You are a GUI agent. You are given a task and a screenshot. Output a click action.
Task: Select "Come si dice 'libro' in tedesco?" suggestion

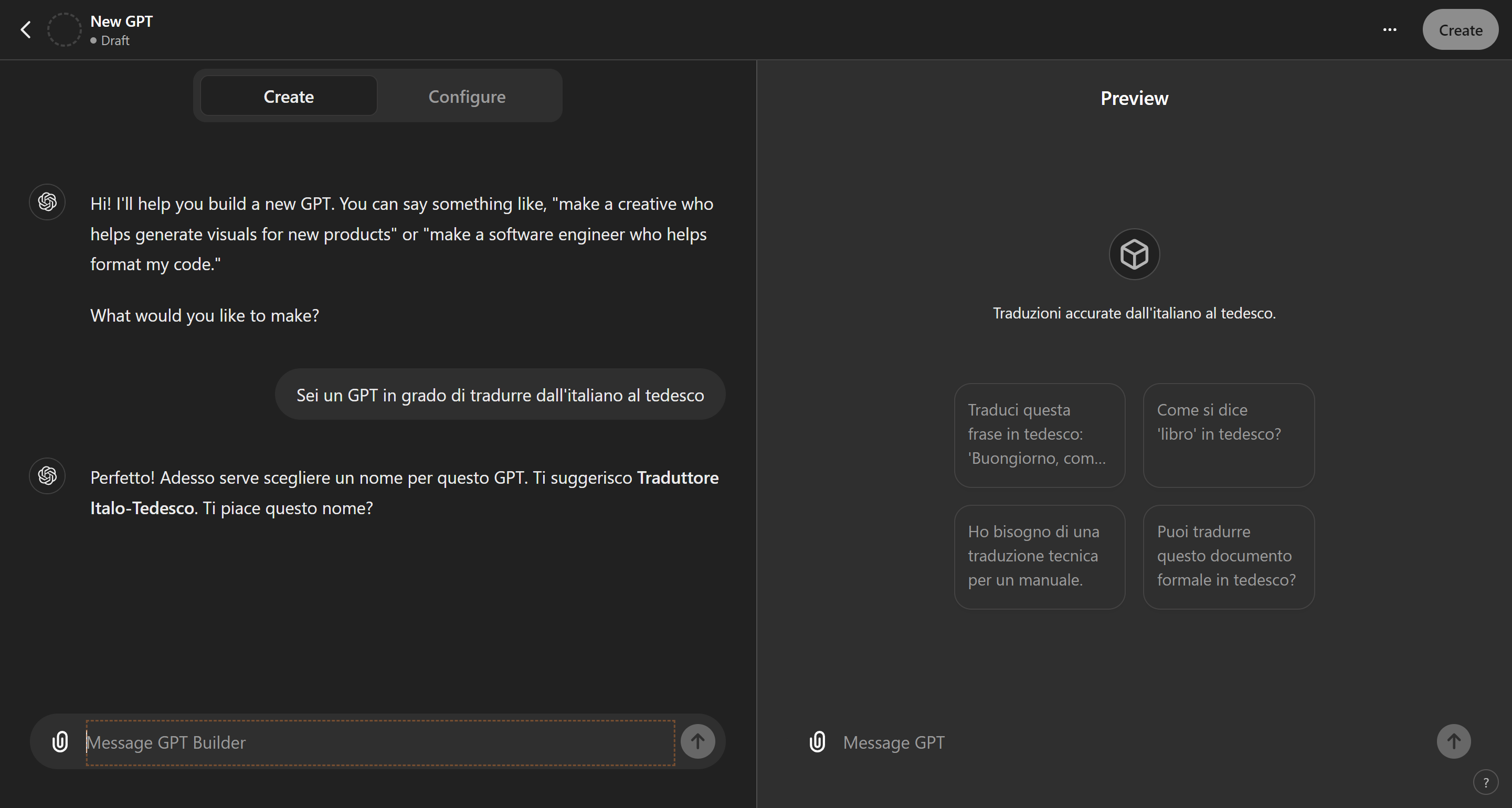1228,435
